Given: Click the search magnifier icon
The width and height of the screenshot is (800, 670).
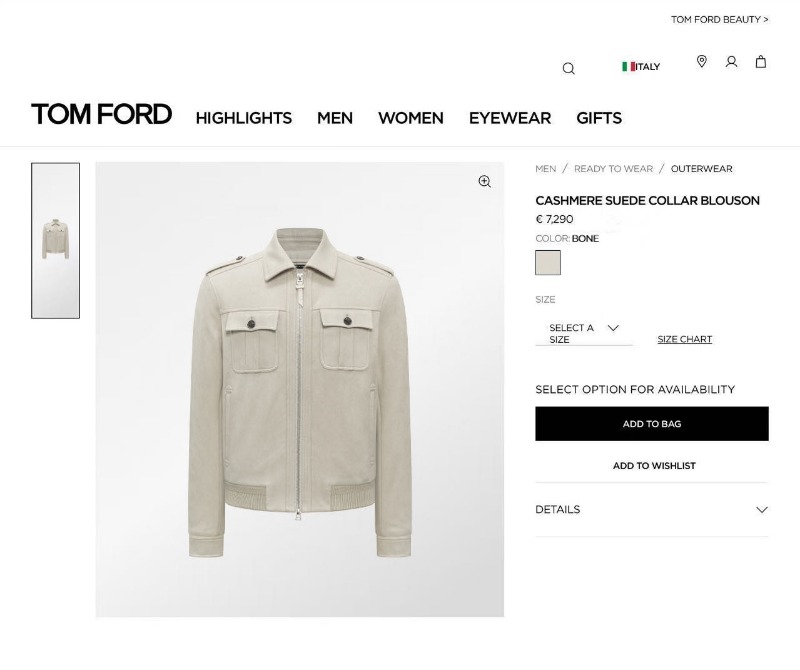Looking at the screenshot, I should pyautogui.click(x=568, y=68).
